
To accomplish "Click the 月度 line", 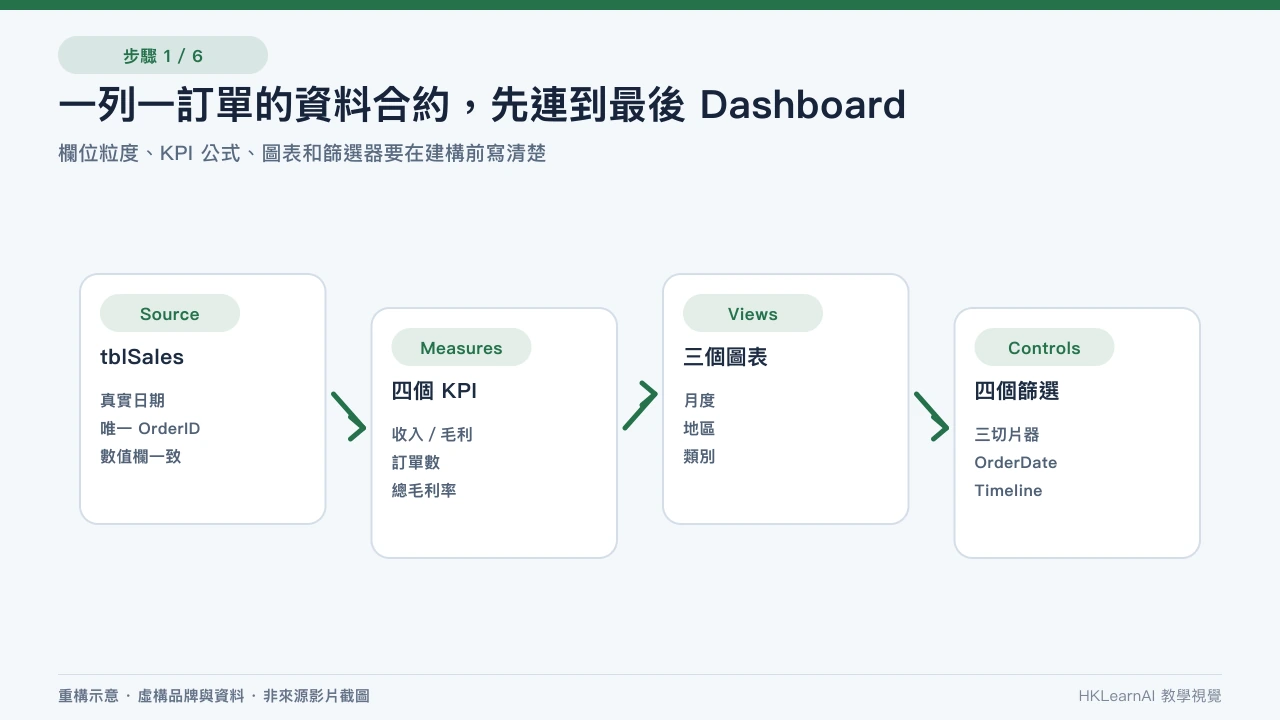I will pyautogui.click(x=699, y=400).
